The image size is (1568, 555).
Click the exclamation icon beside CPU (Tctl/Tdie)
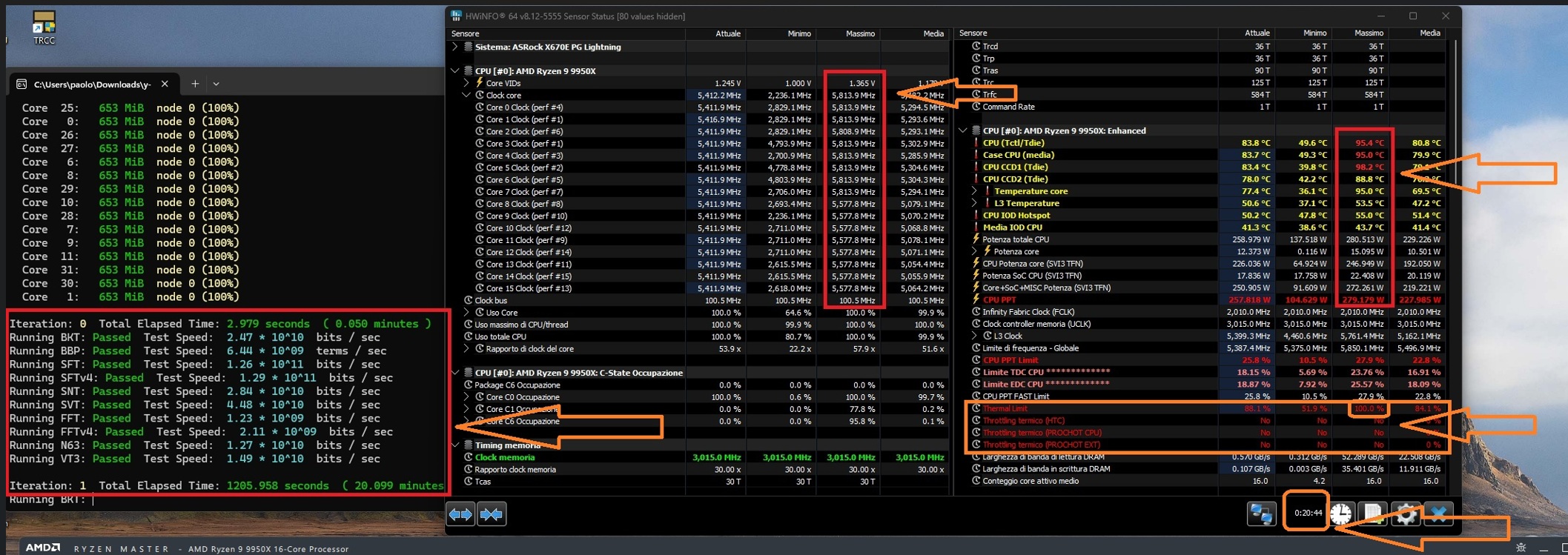coord(976,143)
